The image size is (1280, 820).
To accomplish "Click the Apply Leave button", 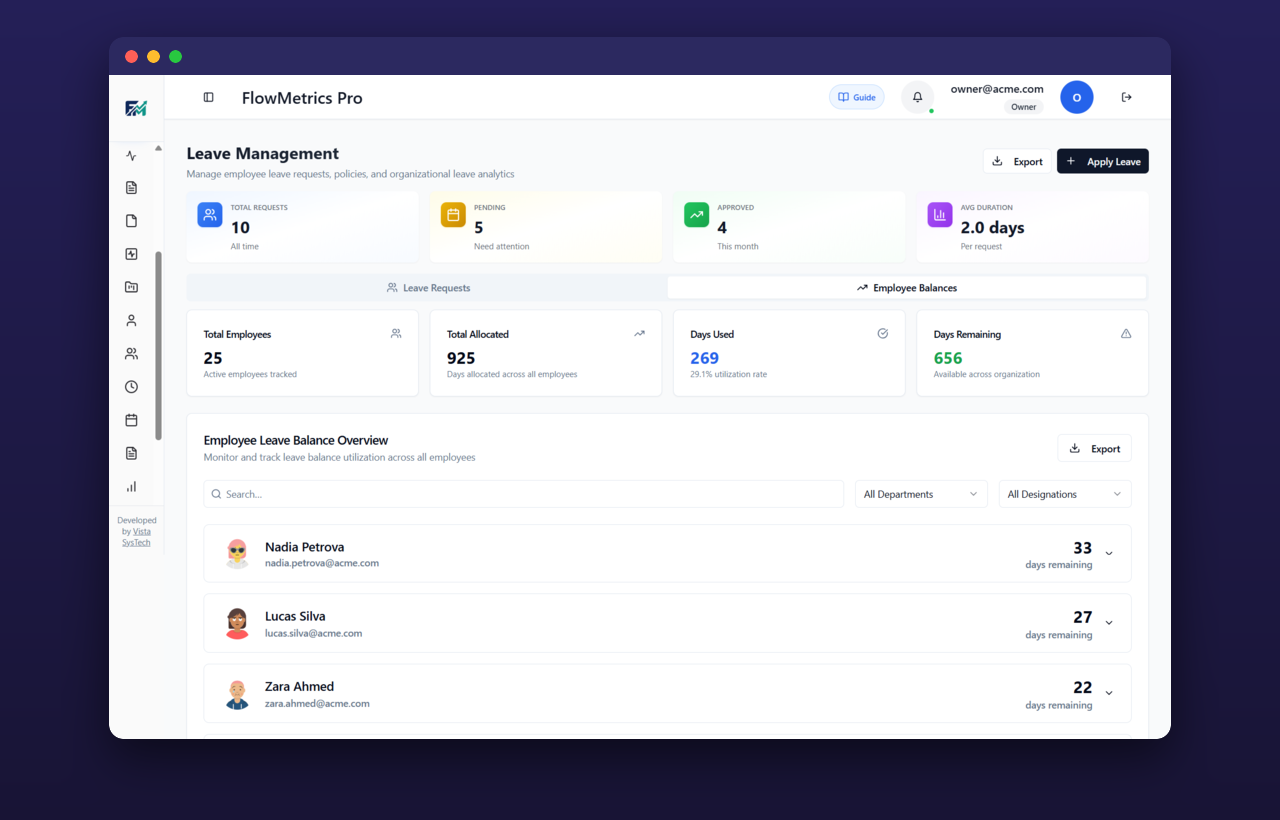I will [x=1103, y=161].
